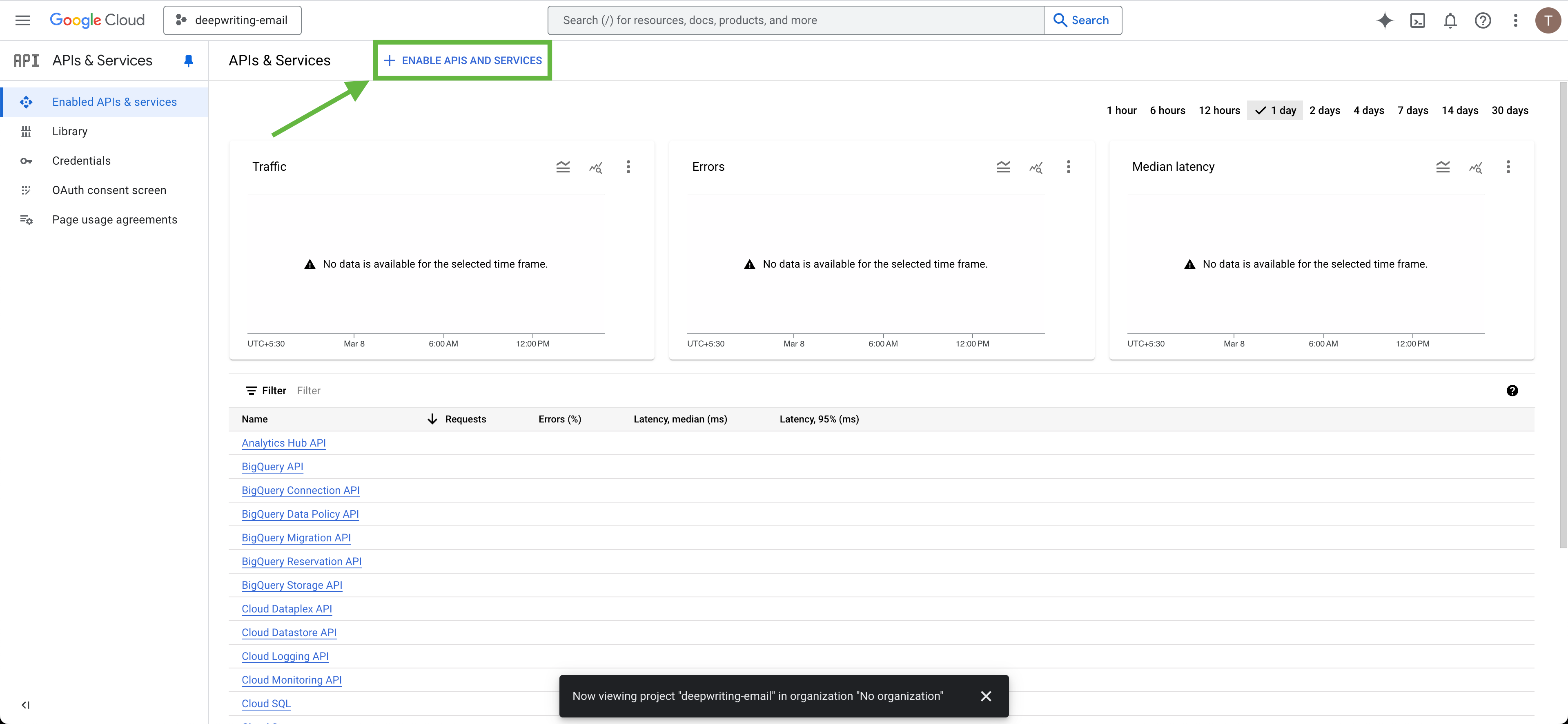Image resolution: width=1568 pixels, height=724 pixels.
Task: Click the page vertical scrollbar
Action: (1563, 315)
